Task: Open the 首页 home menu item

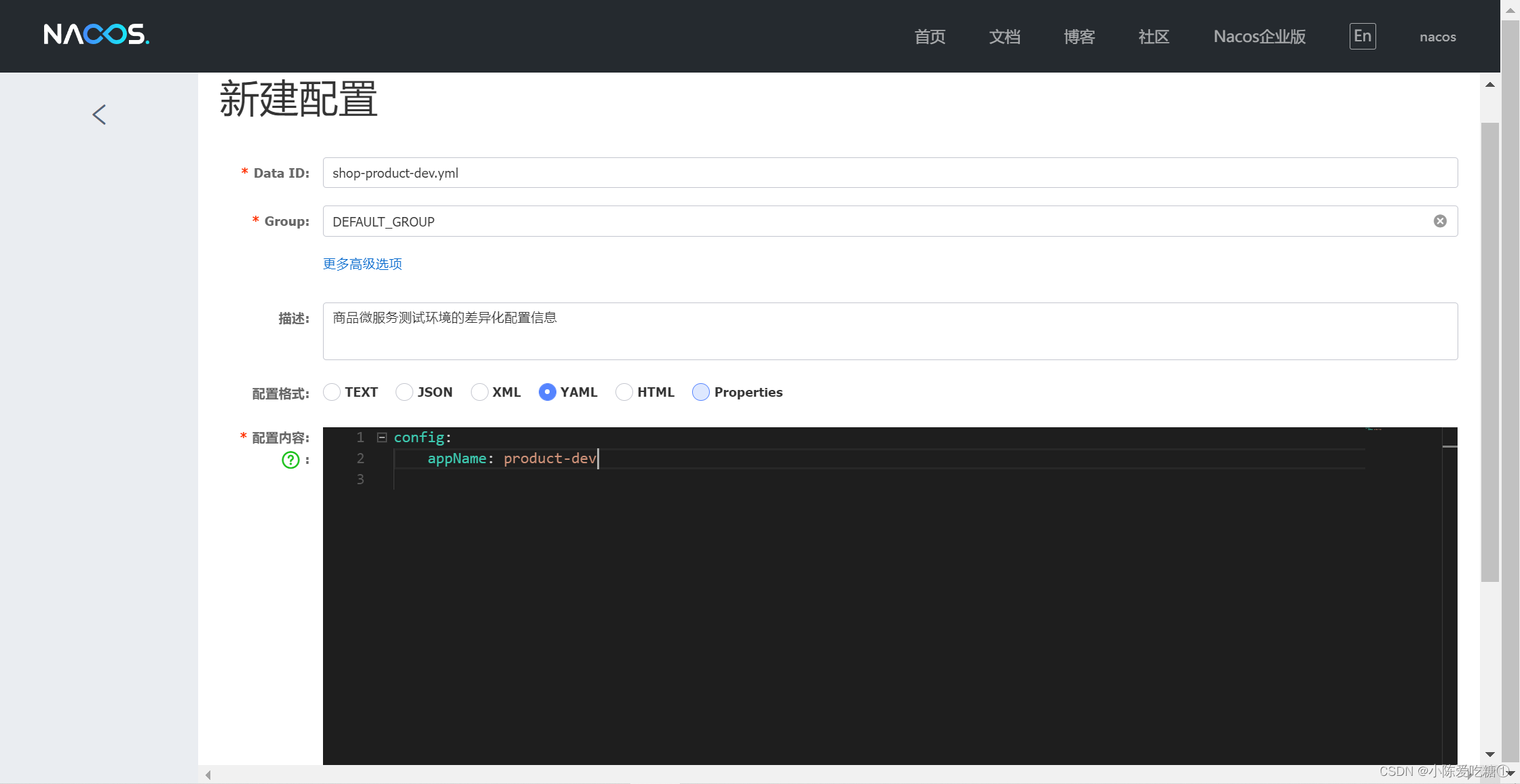Action: (930, 37)
